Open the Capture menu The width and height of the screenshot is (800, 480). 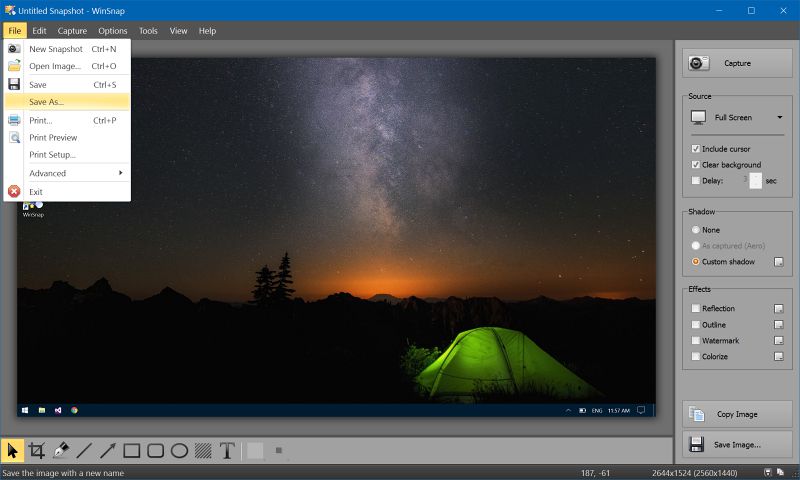tap(72, 31)
